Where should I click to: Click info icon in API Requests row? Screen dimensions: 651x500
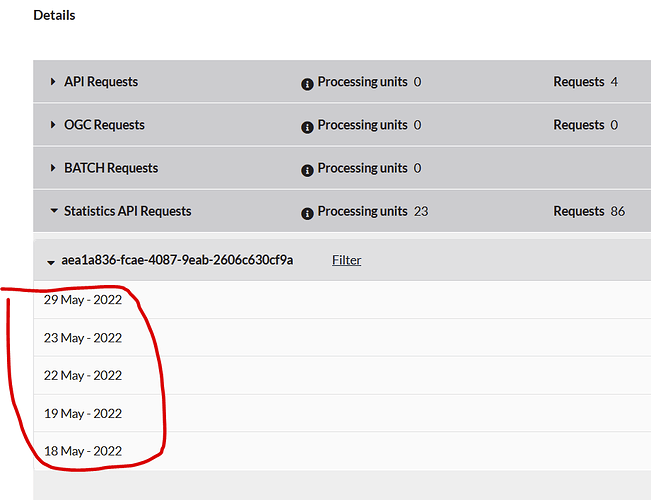(307, 84)
